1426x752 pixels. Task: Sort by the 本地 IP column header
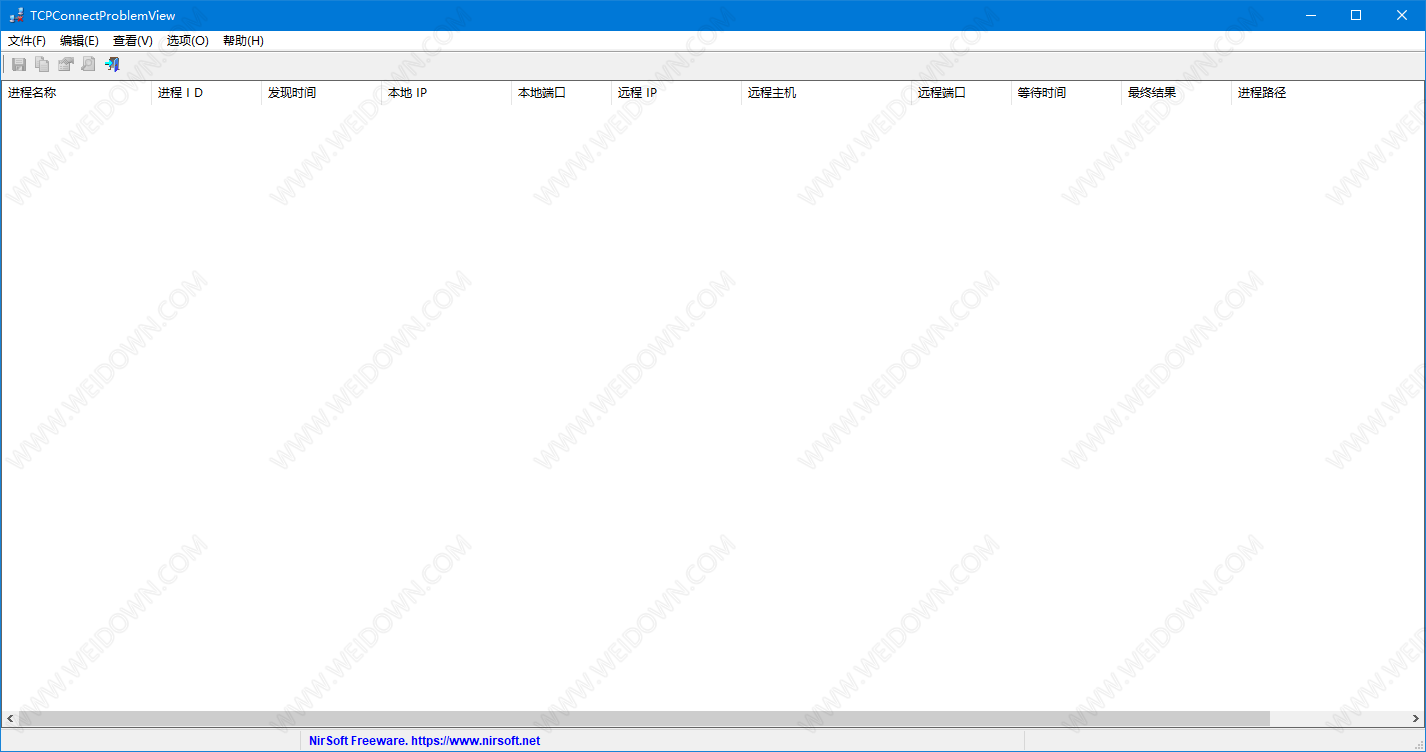click(x=446, y=93)
